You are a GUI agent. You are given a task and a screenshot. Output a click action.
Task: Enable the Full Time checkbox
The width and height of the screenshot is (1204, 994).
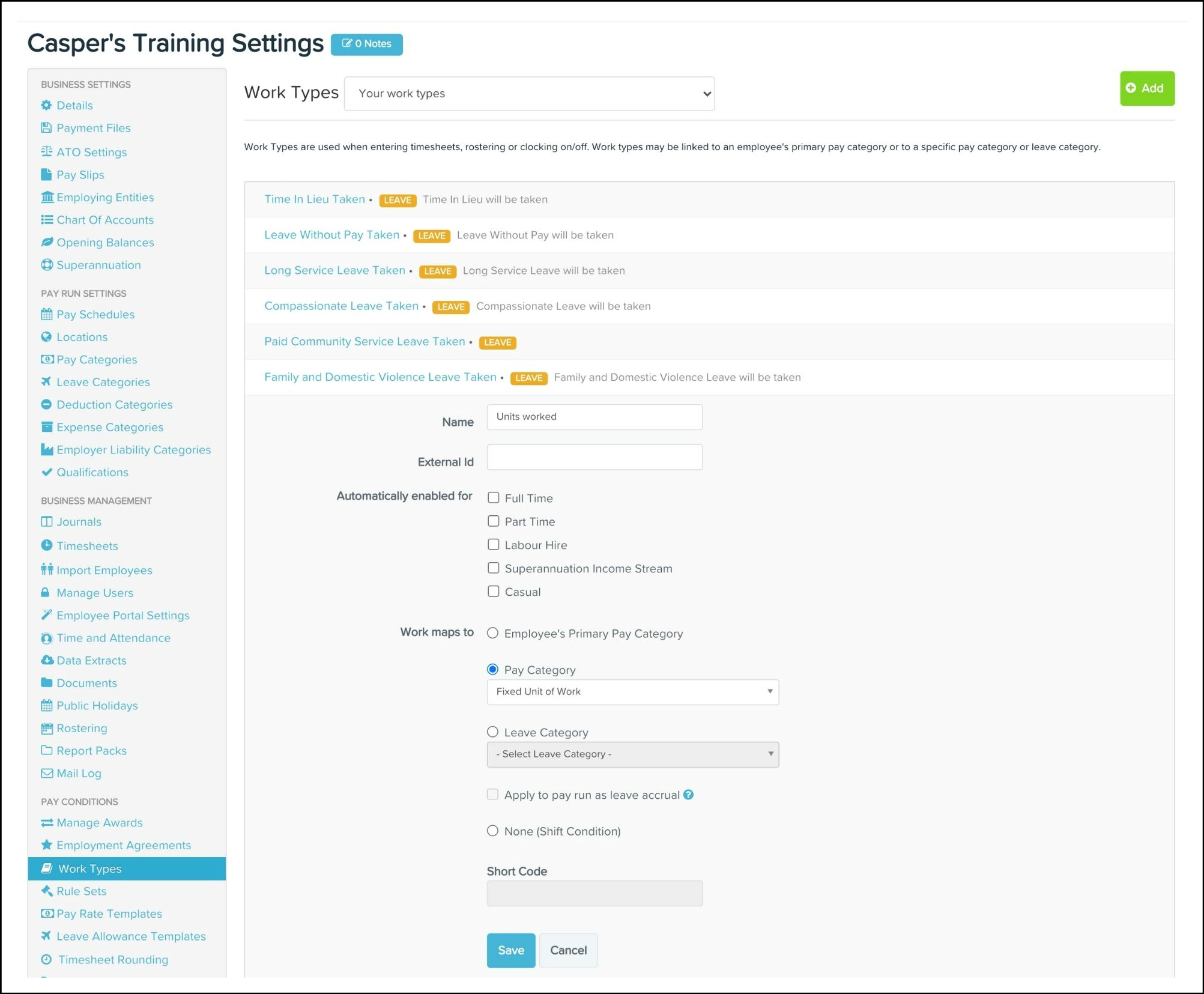494,498
